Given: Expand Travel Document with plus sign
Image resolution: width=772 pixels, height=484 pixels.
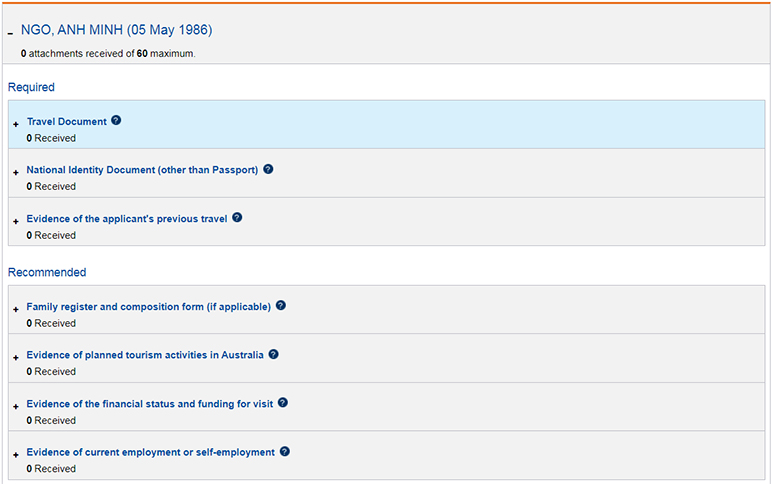Looking at the screenshot, I should click(16, 124).
